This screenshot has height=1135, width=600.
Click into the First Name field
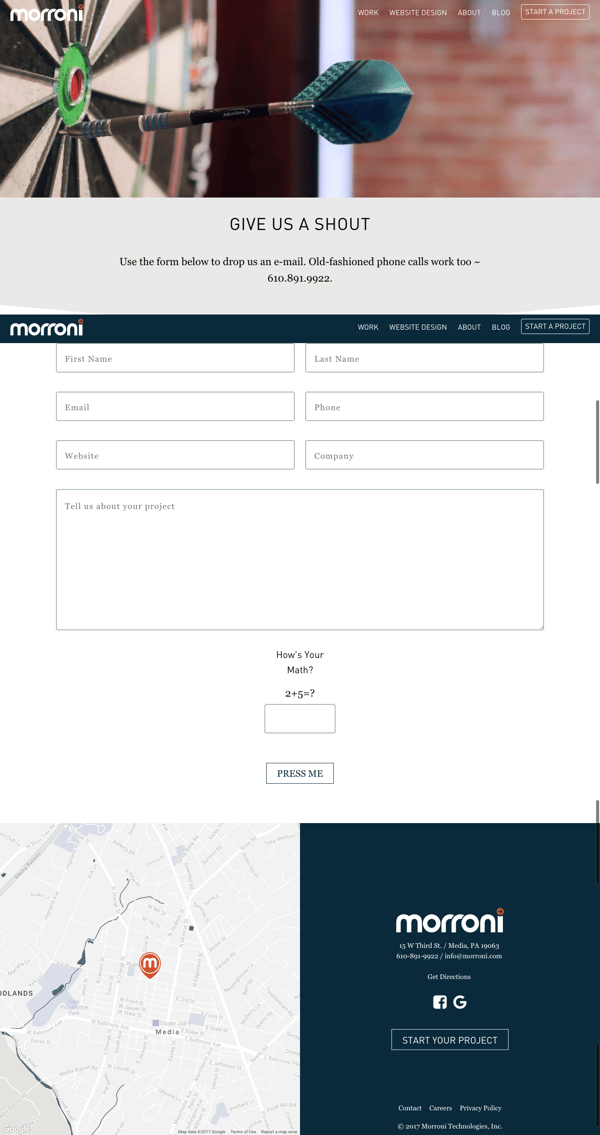click(175, 359)
